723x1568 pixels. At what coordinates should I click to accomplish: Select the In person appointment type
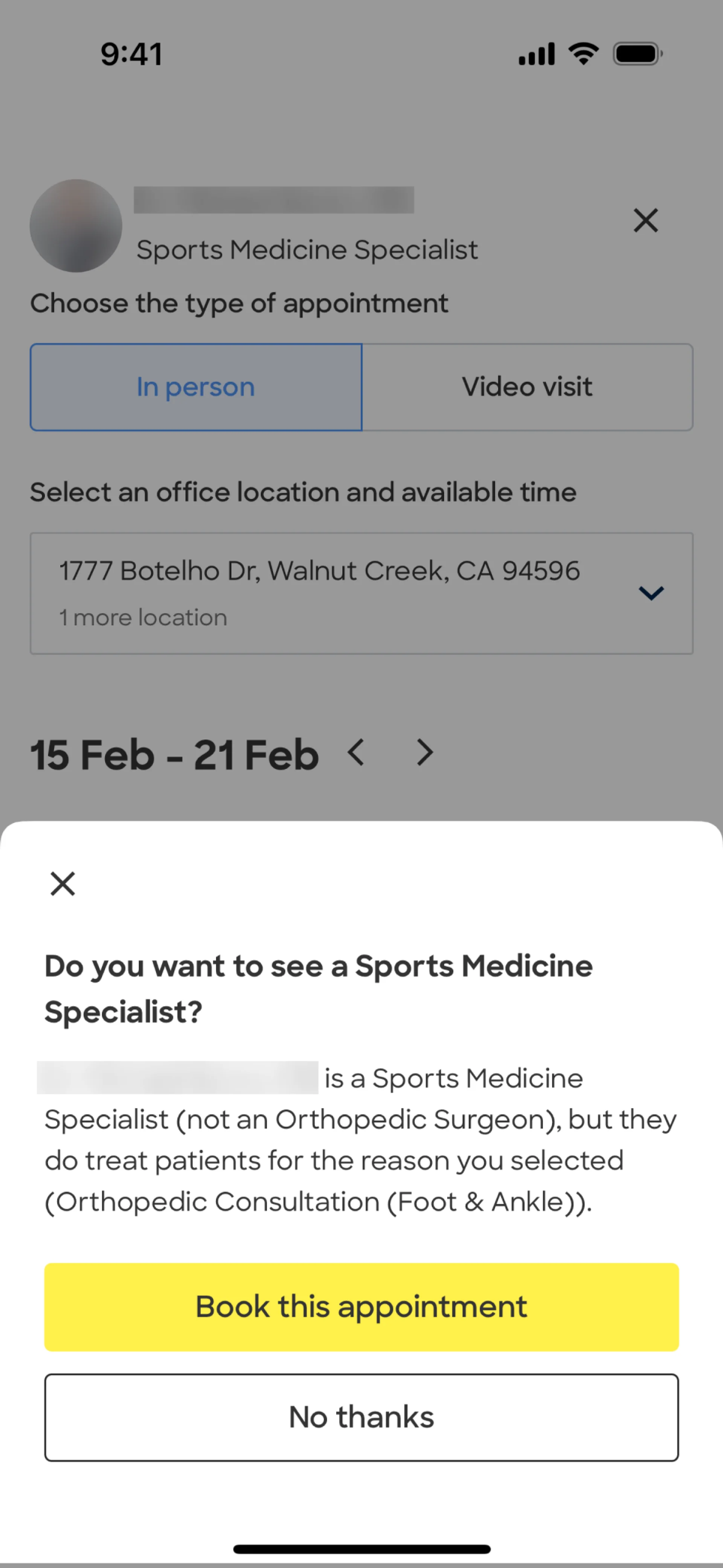pos(196,387)
